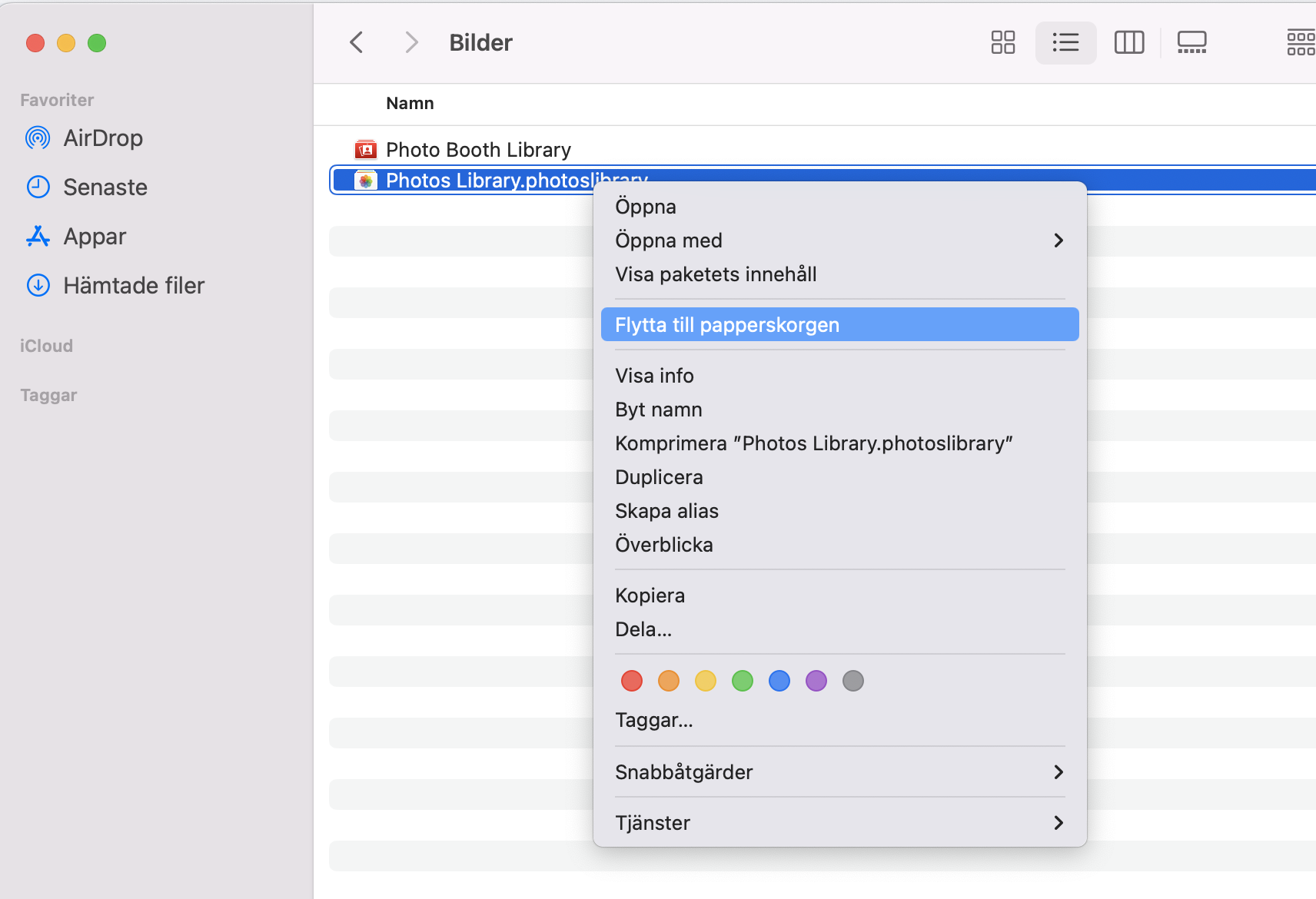Click the Hämtade filer download icon

tap(38, 286)
